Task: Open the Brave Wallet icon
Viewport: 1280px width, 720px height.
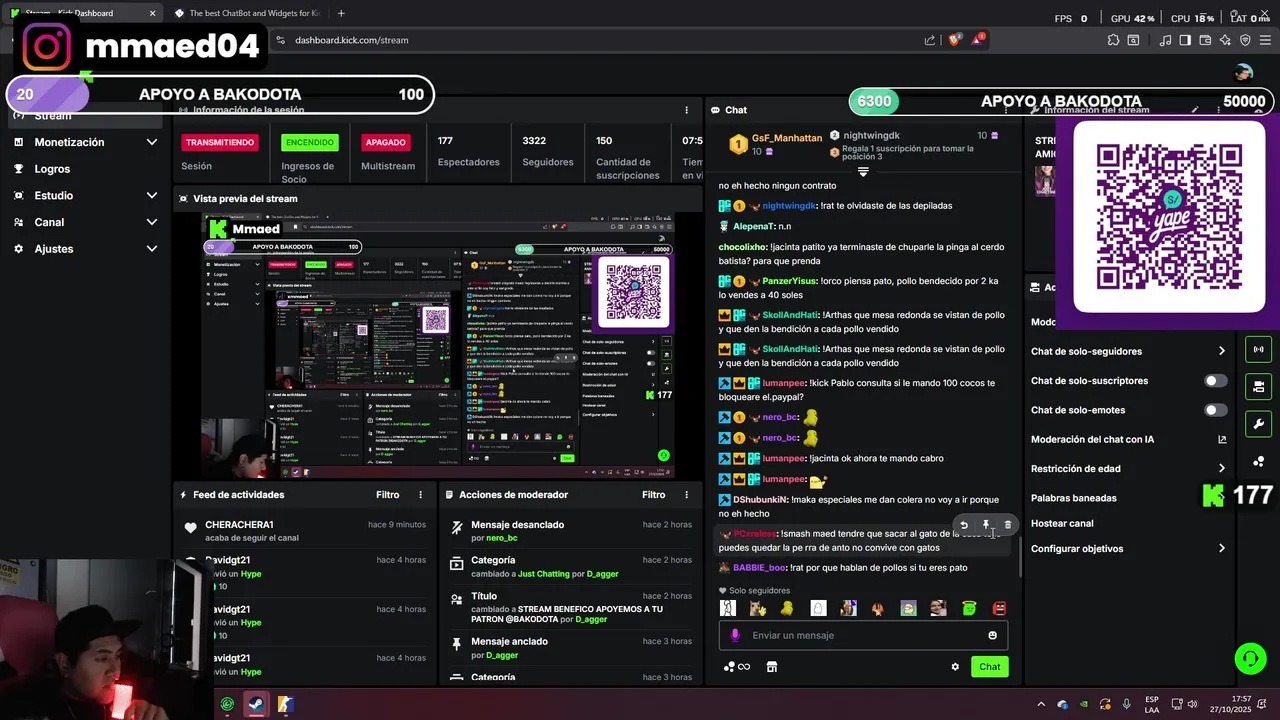Action: (1205, 40)
